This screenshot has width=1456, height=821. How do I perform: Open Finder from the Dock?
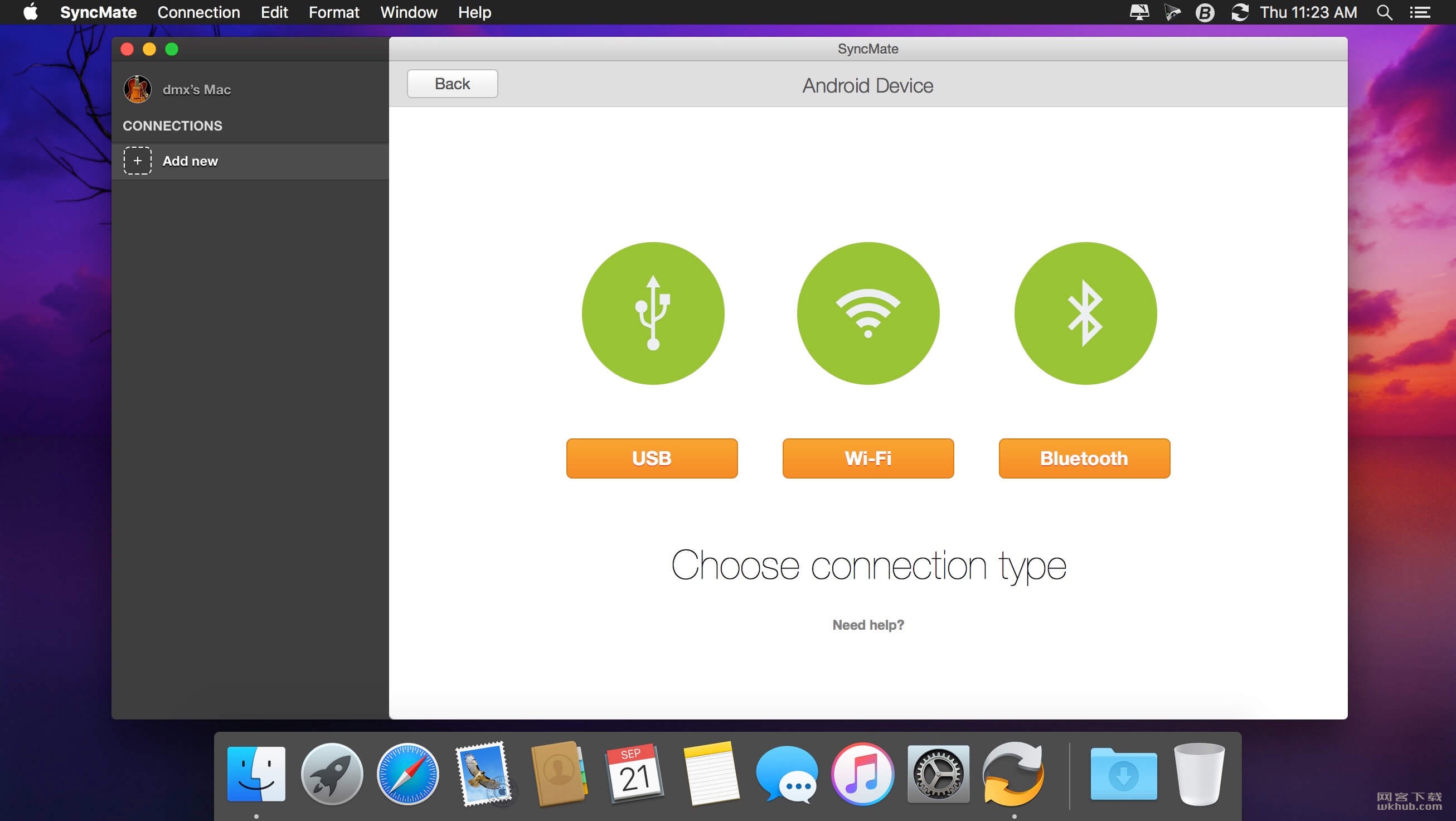pyautogui.click(x=256, y=774)
